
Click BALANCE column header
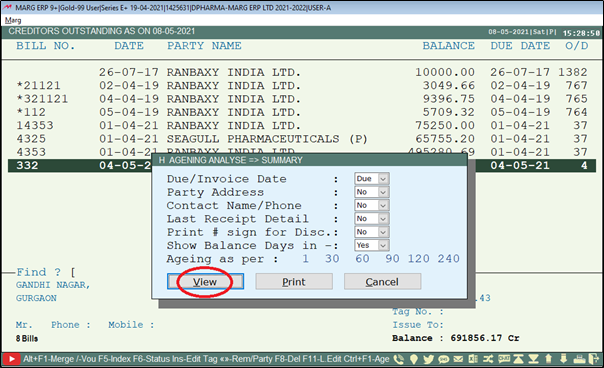(448, 46)
